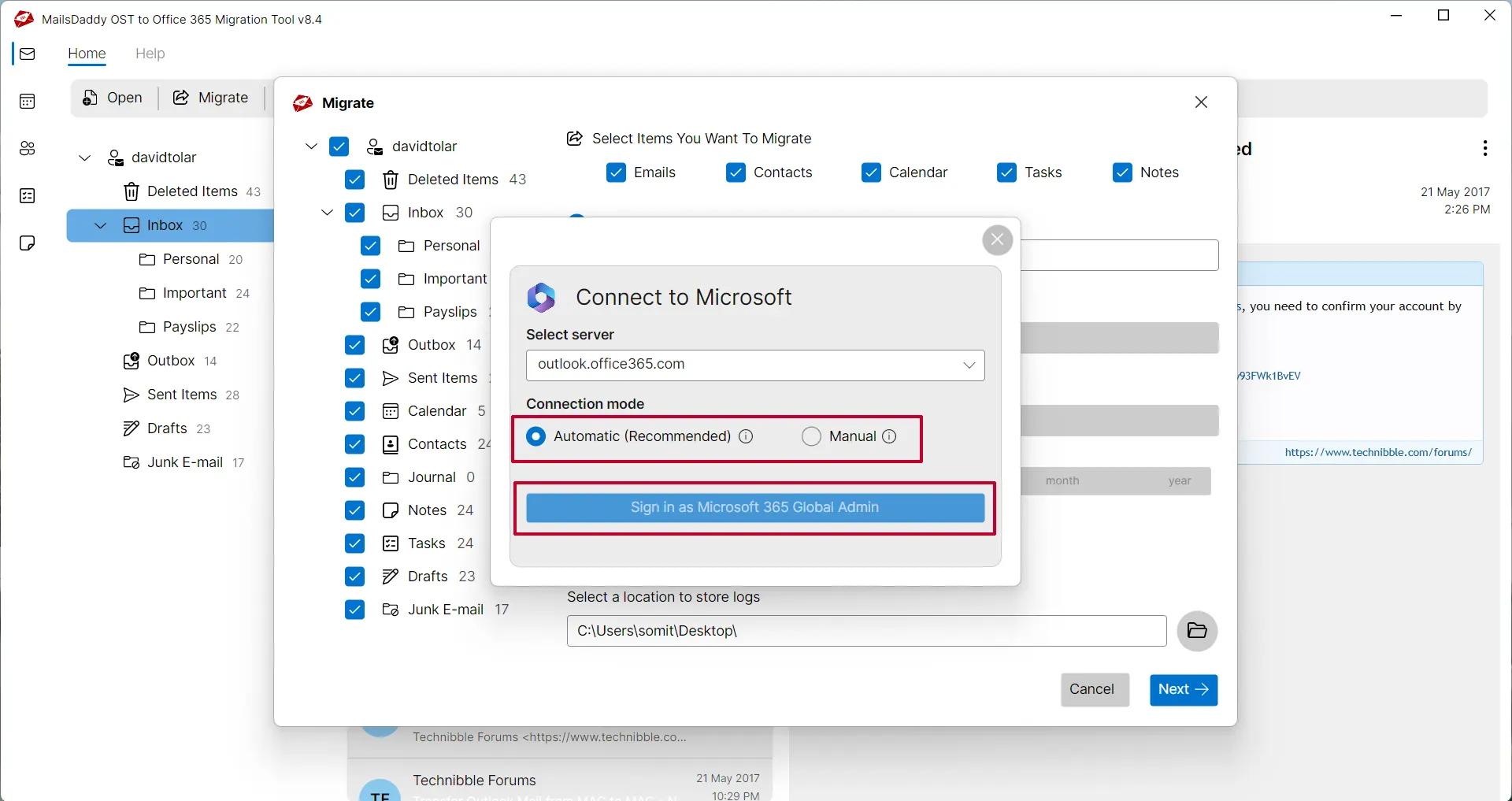Browse for log storage folder

[1197, 631]
